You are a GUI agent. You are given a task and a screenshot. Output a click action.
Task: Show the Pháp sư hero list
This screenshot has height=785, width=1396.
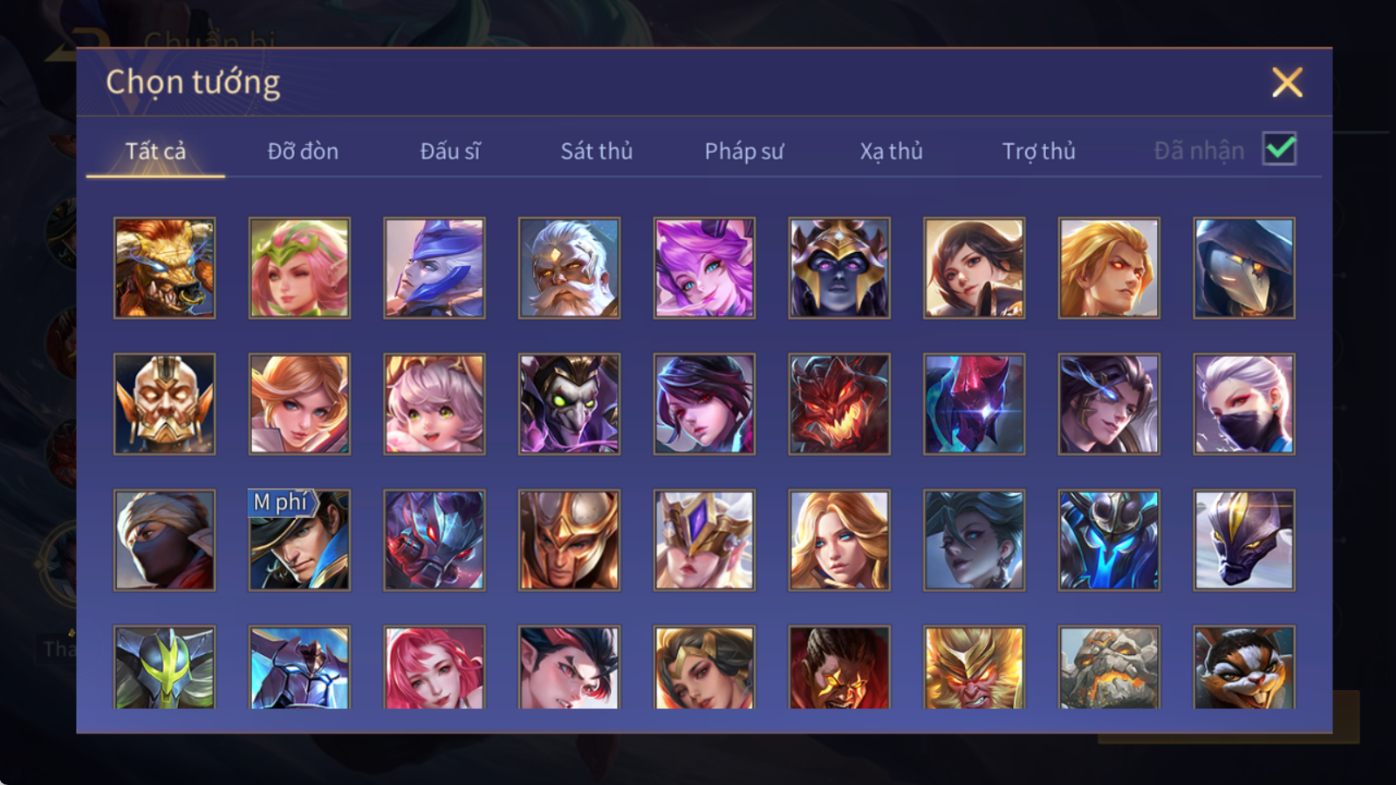click(744, 151)
